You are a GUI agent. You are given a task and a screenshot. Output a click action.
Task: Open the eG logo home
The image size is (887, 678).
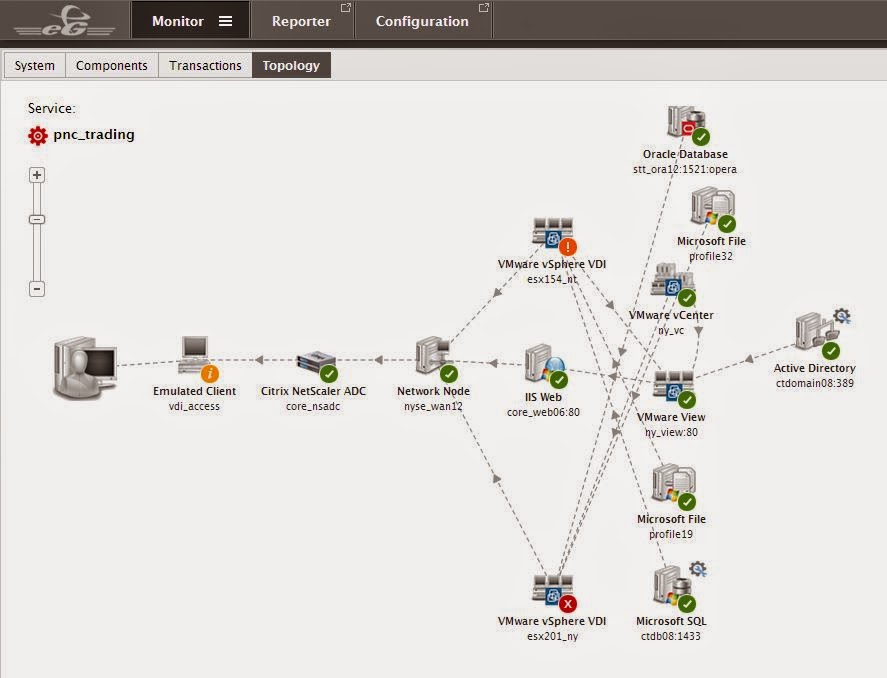pos(64,21)
